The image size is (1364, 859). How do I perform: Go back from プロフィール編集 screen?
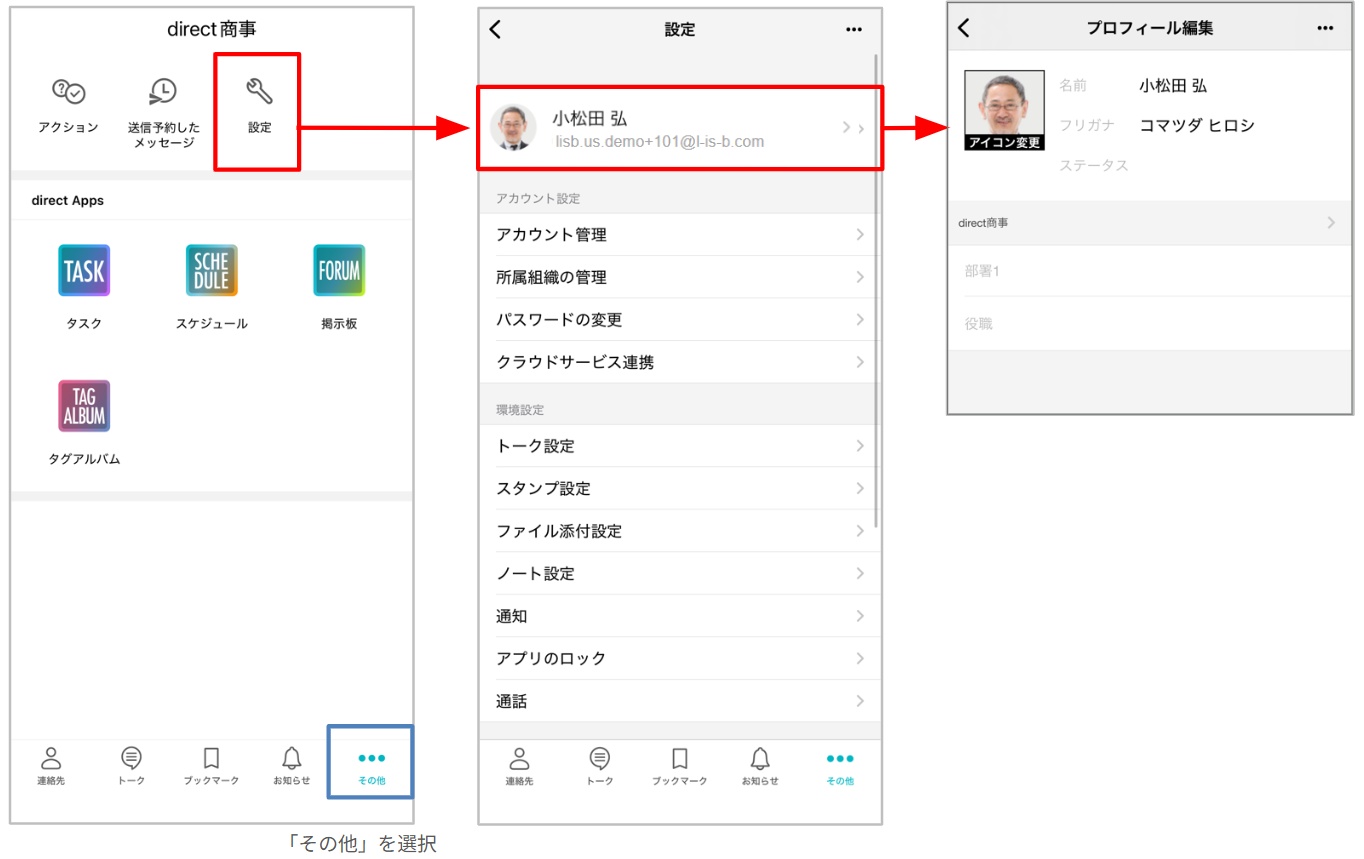tap(964, 28)
